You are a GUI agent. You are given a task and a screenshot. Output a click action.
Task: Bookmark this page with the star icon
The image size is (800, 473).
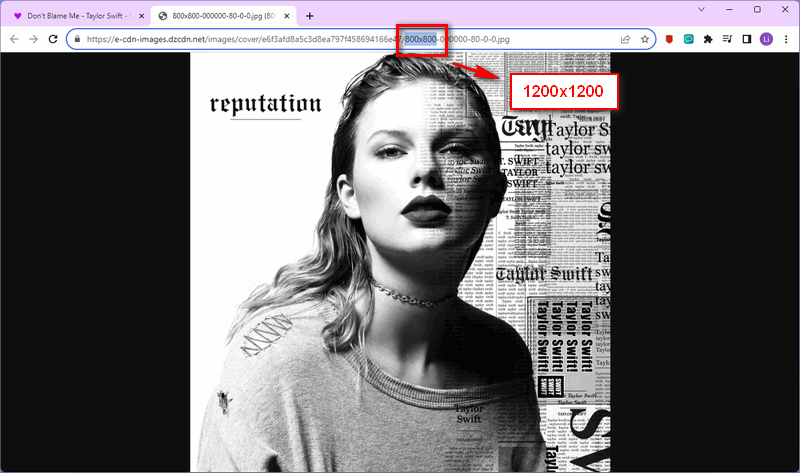(x=645, y=39)
